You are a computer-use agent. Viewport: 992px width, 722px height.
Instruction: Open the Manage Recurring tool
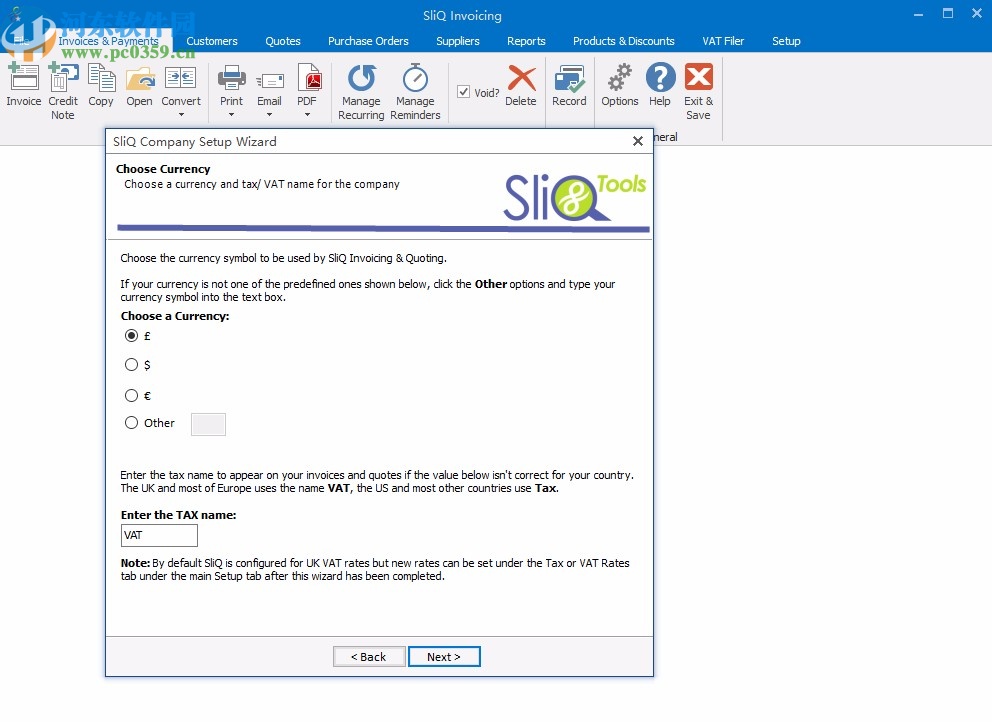point(360,90)
